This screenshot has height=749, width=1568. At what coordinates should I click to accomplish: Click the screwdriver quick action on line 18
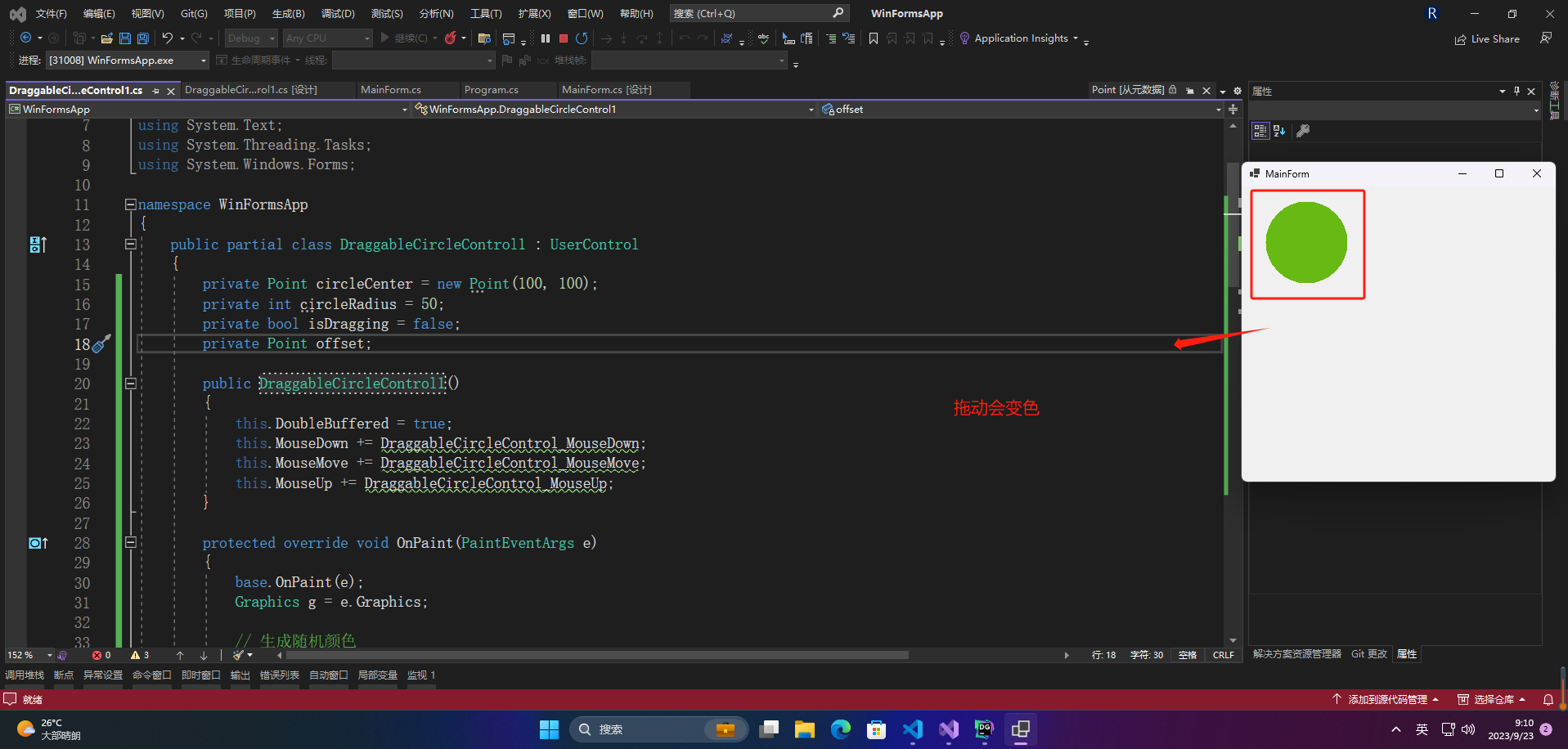(101, 344)
